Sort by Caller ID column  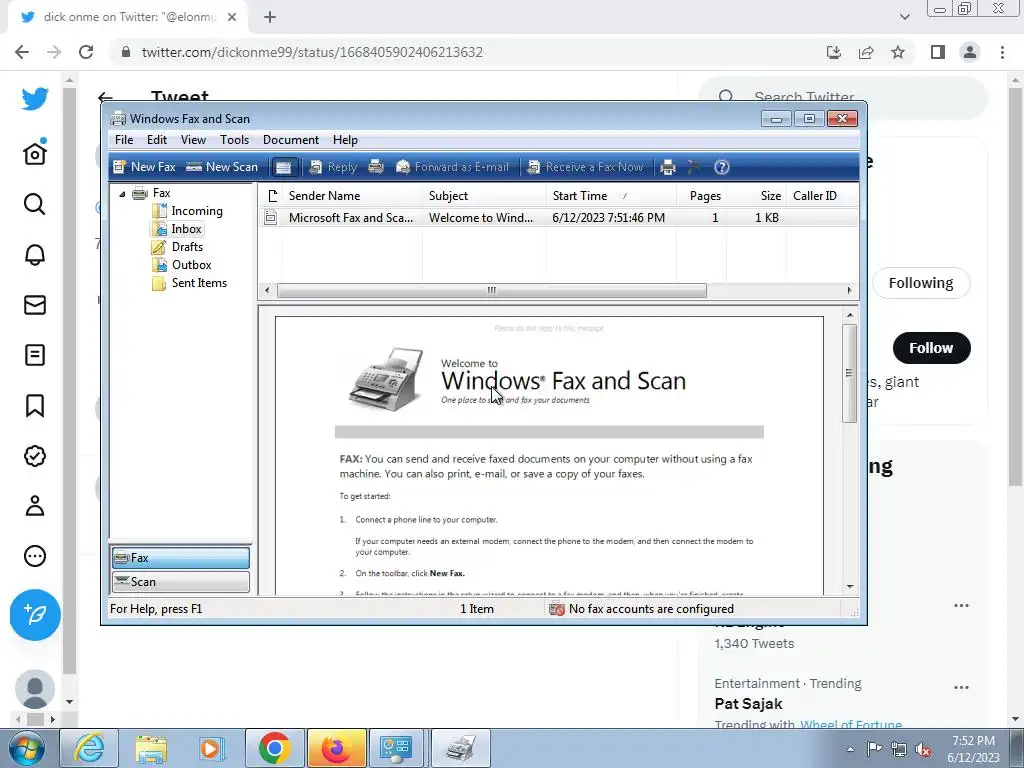tap(822, 196)
